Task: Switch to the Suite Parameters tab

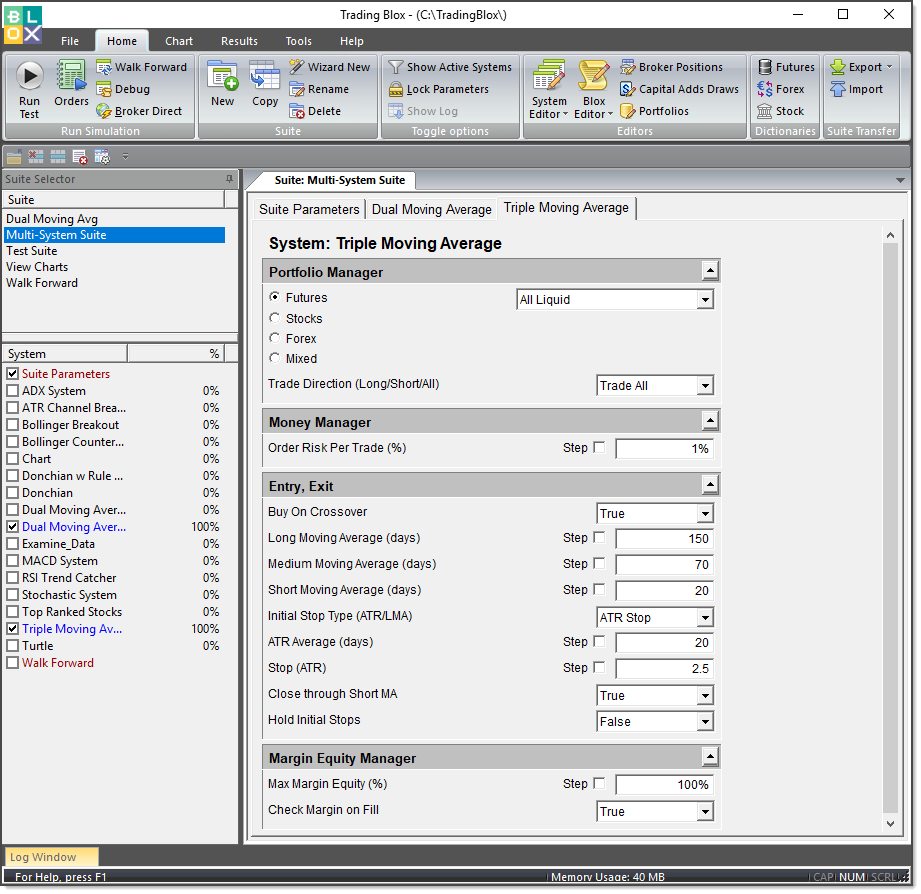Action: tap(309, 210)
